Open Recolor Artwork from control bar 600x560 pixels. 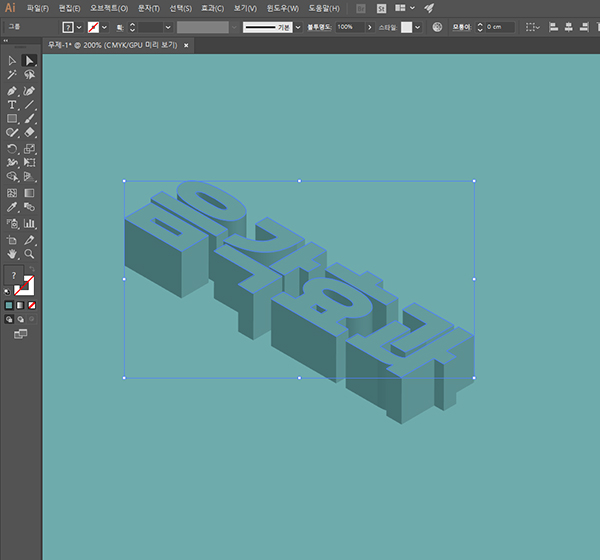tap(437, 27)
